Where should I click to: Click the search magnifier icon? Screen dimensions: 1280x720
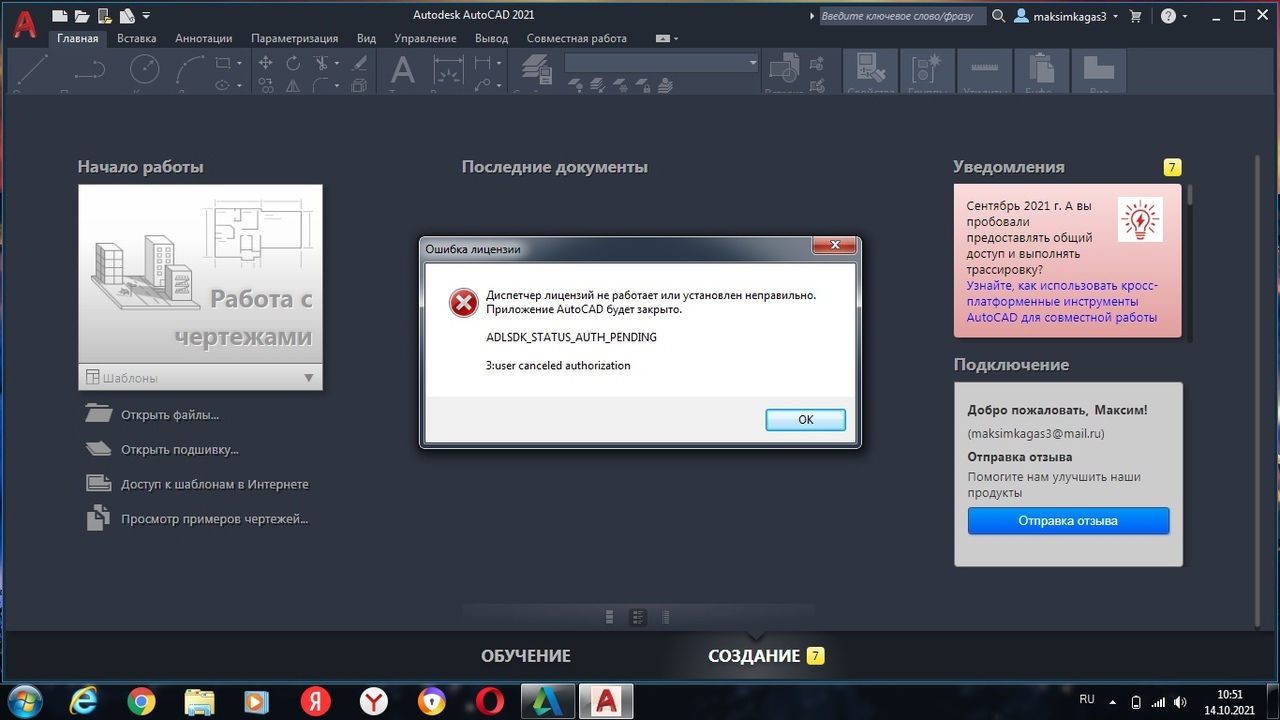pos(999,16)
